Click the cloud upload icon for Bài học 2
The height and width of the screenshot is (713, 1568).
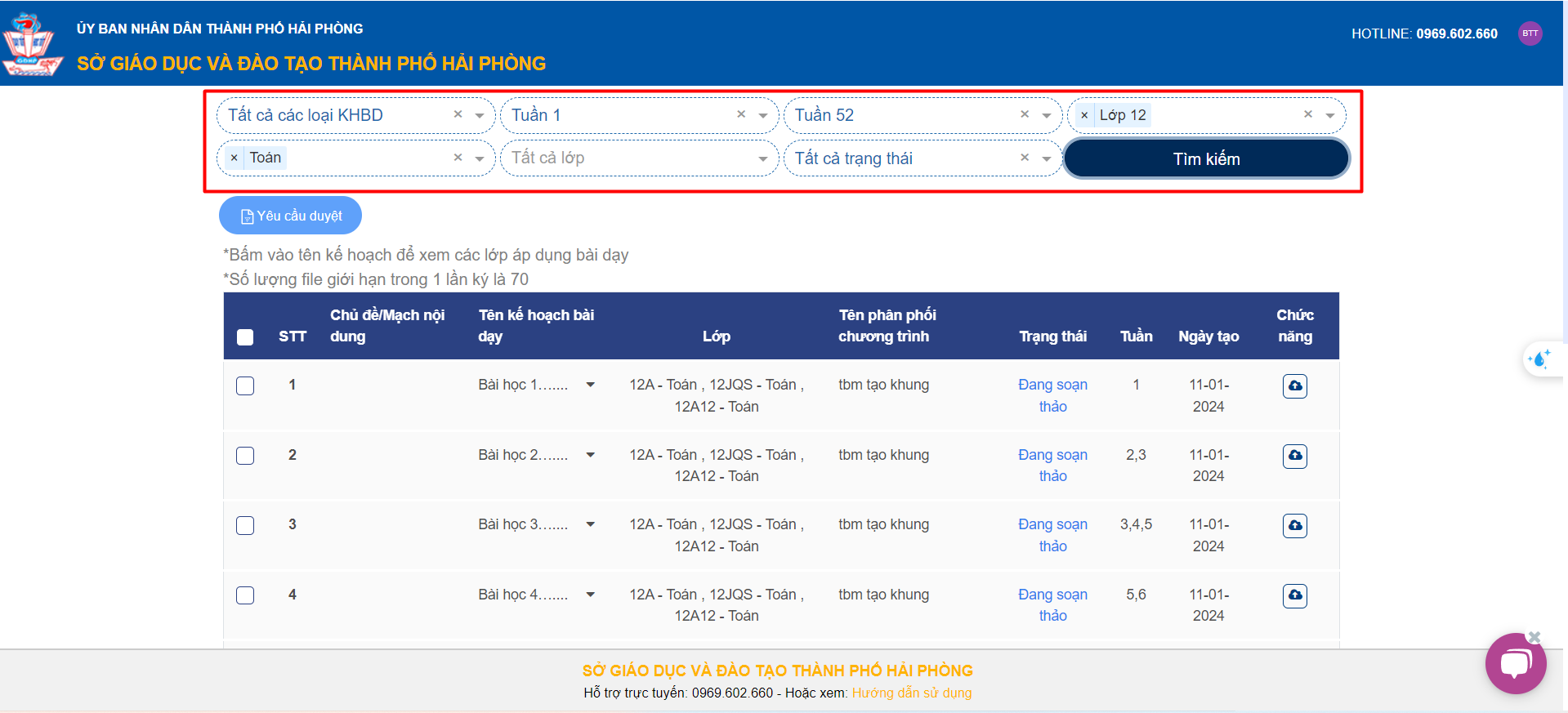click(x=1294, y=456)
